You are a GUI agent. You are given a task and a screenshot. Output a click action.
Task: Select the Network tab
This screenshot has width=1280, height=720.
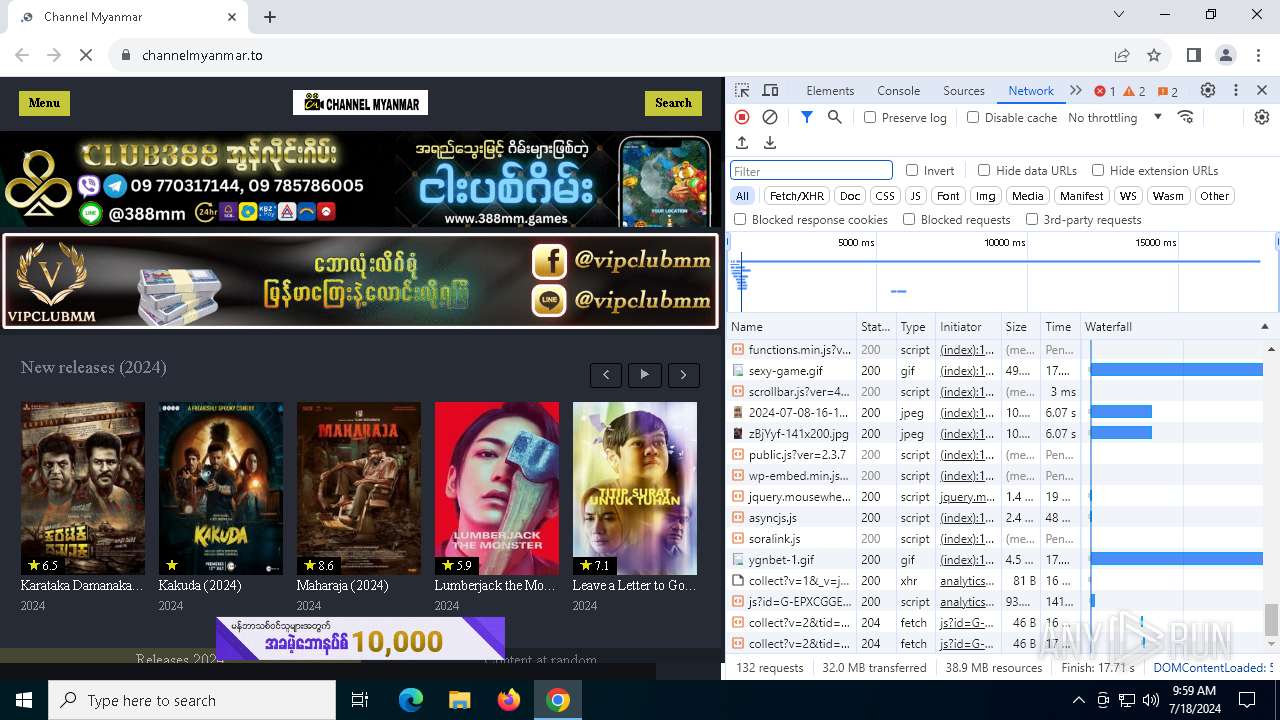pyautogui.click(x=1031, y=90)
